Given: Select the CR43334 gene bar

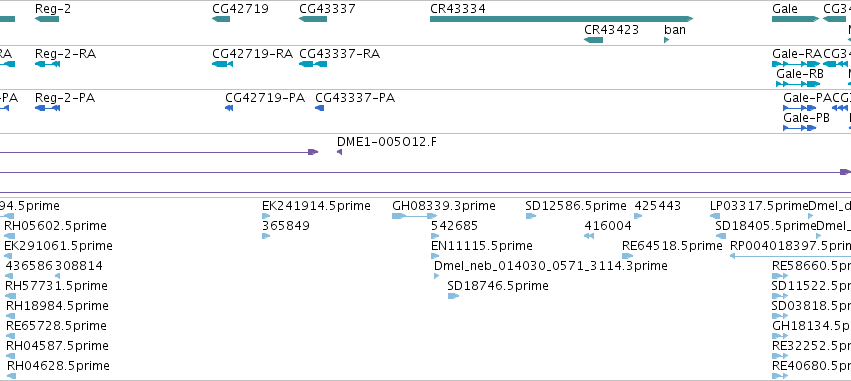Looking at the screenshot, I should [561, 19].
